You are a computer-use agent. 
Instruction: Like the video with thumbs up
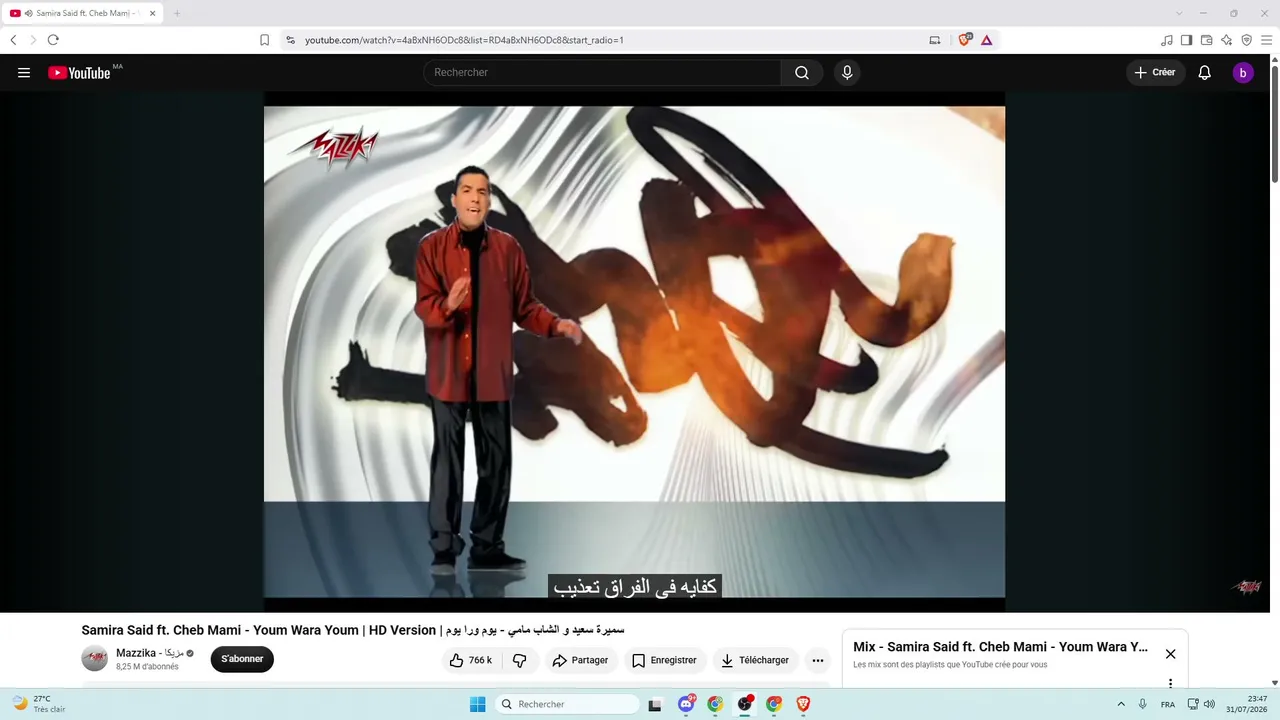[470, 660]
